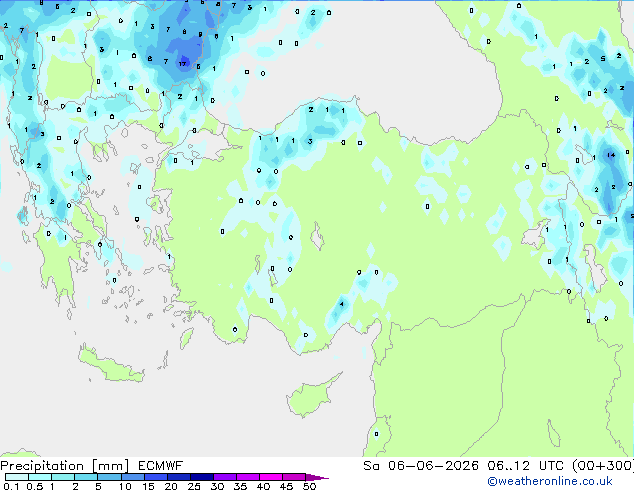The height and width of the screenshot is (490, 634).
Task: Click the '17' precipitation value on map
Action: coord(183,64)
